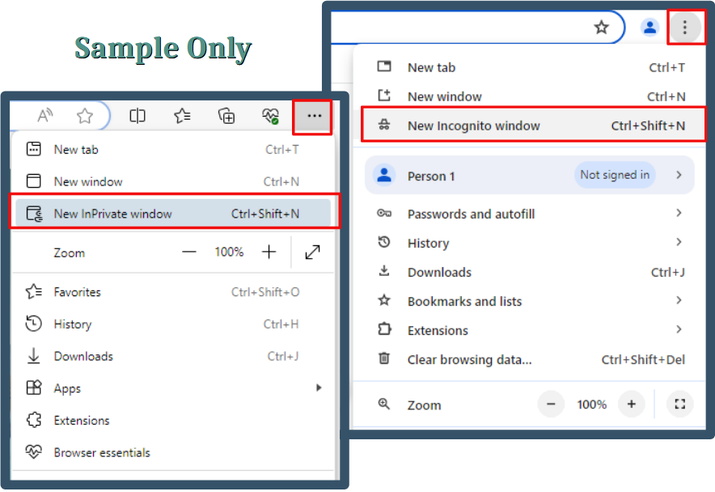Select New tab in Edge menu

[x=173, y=150]
